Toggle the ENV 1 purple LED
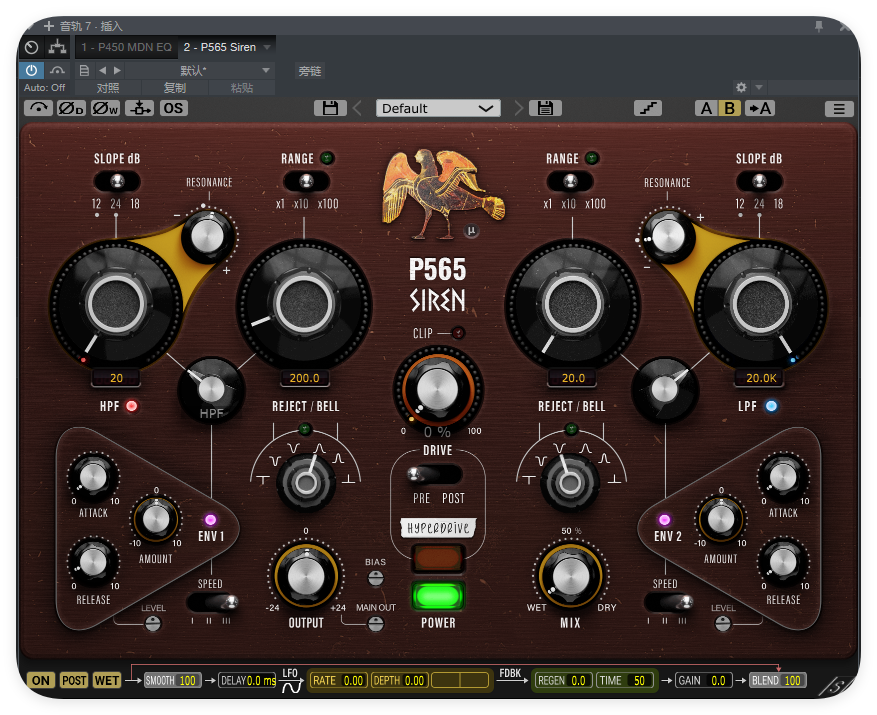Screen dimensions: 877x715 (210, 520)
